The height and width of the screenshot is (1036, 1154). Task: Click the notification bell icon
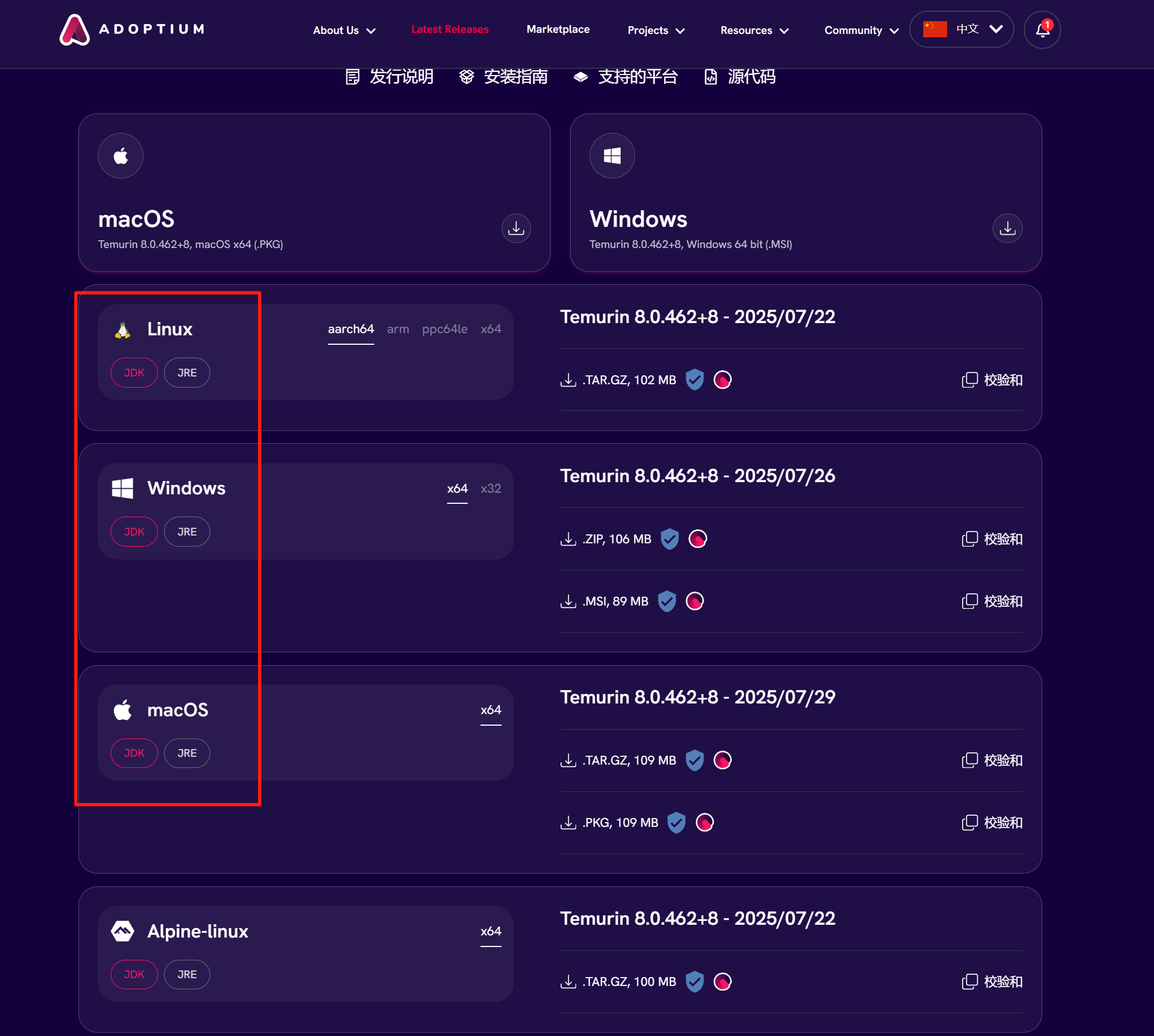(x=1042, y=29)
